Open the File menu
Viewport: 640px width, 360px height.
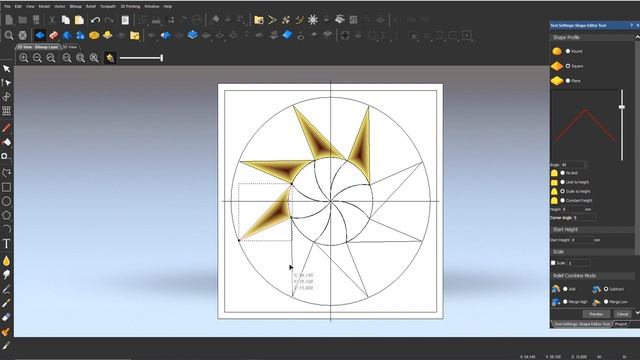[x=7, y=7]
